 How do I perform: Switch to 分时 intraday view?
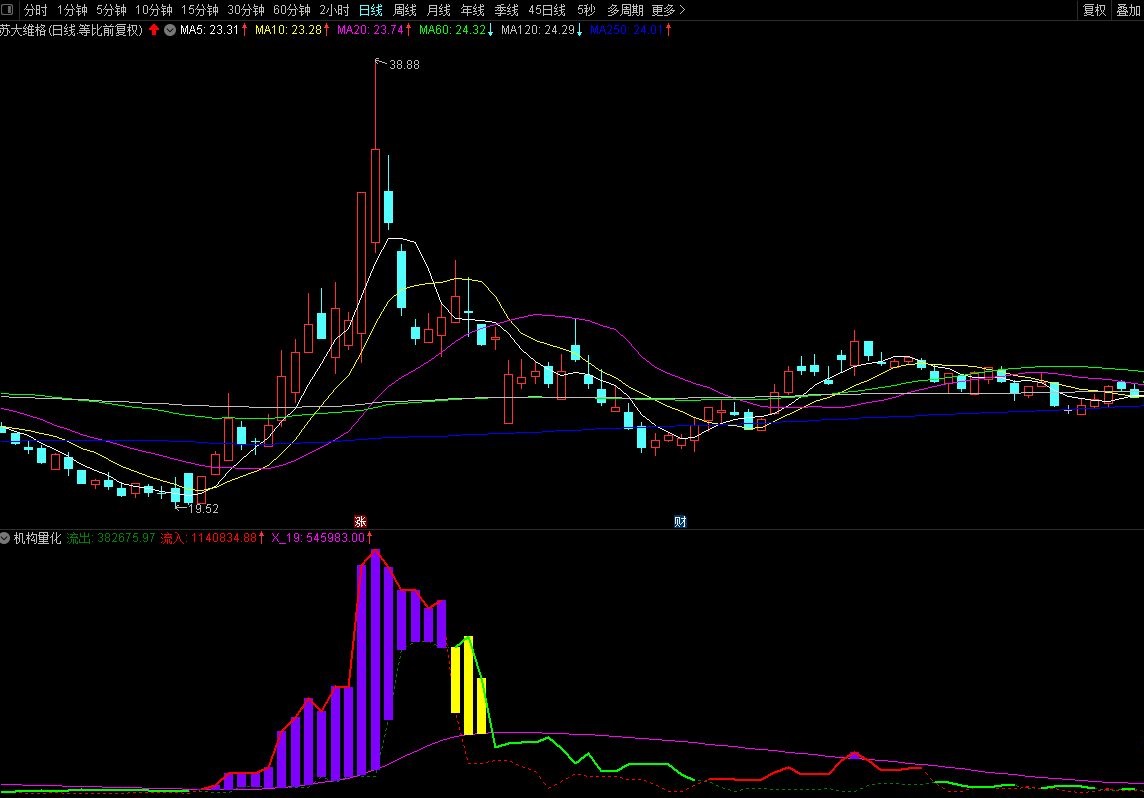click(x=36, y=10)
